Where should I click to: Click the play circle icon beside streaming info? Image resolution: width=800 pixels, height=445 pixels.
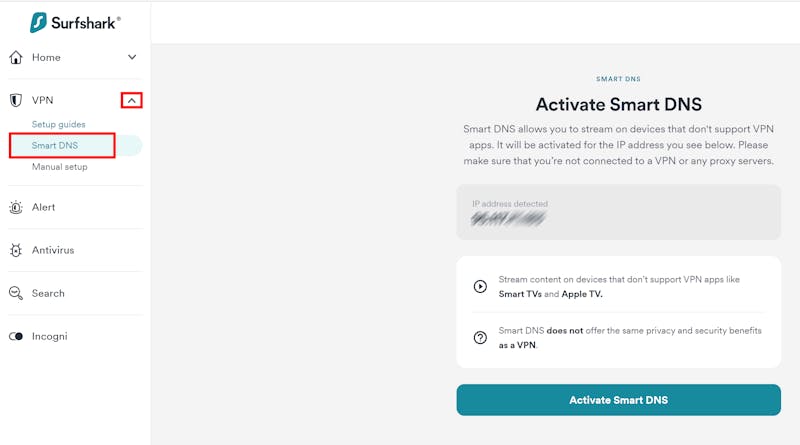pyautogui.click(x=480, y=286)
